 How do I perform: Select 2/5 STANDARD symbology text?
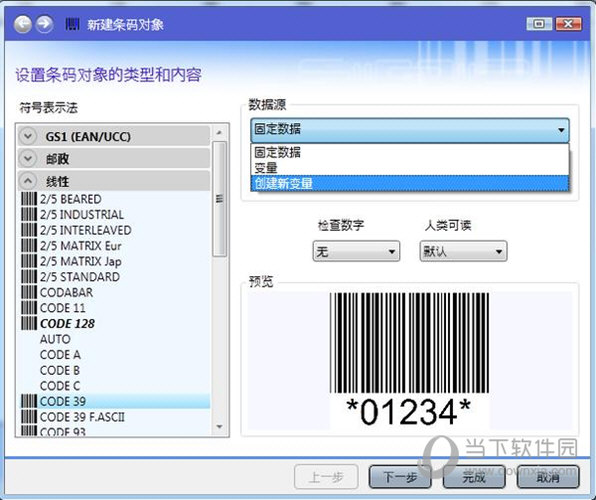(80, 277)
